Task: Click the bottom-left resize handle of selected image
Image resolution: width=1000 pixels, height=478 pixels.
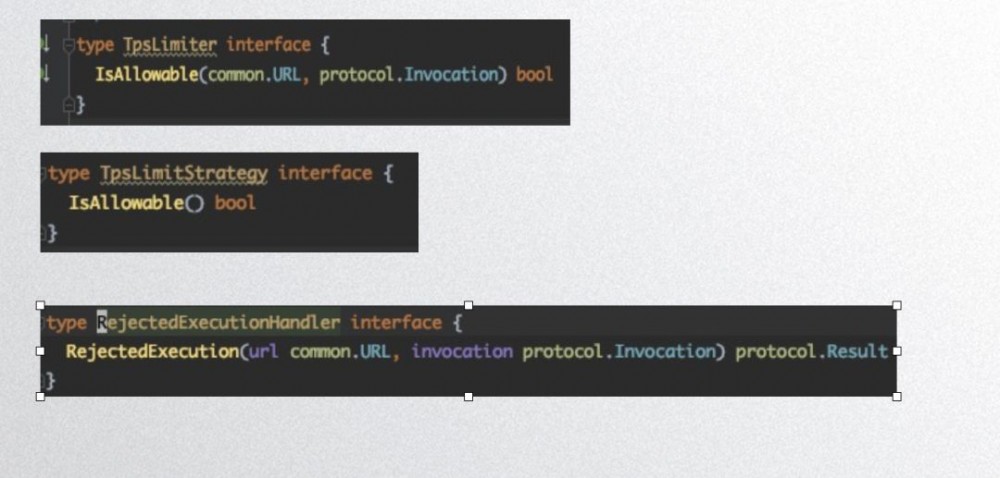Action: (40, 396)
